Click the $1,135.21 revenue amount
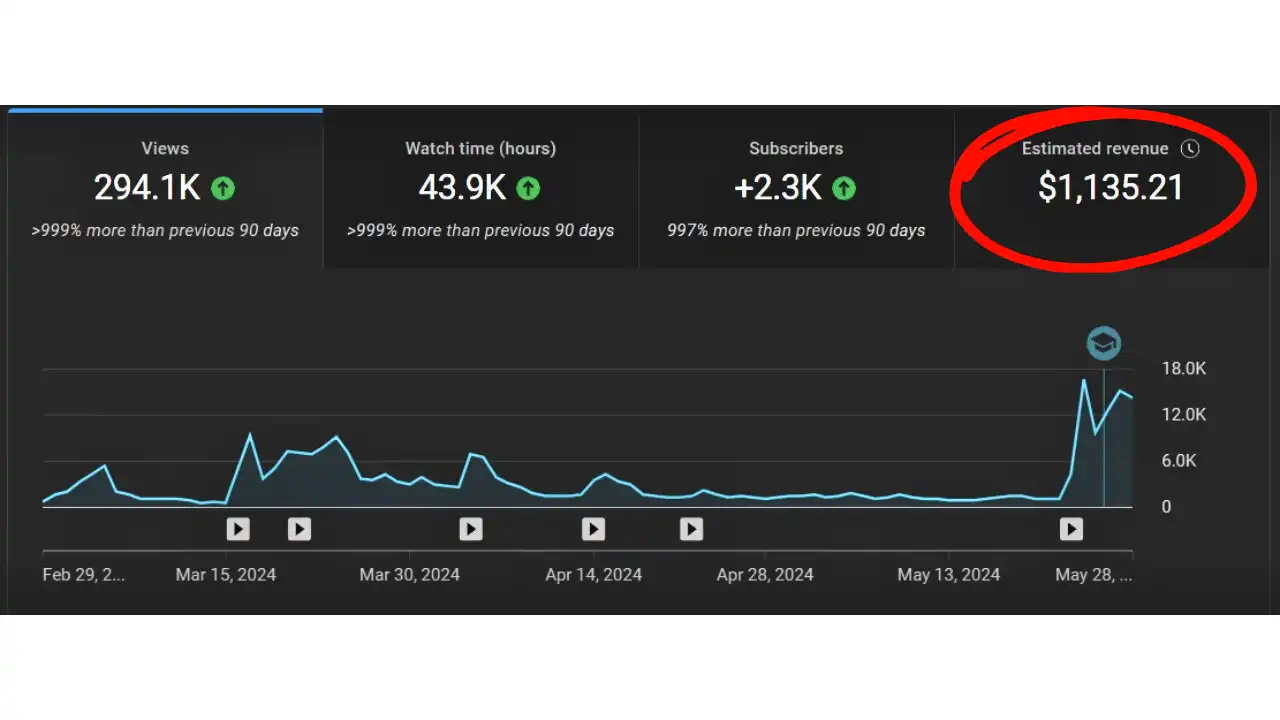This screenshot has height=720, width=1280. pyautogui.click(x=1110, y=188)
